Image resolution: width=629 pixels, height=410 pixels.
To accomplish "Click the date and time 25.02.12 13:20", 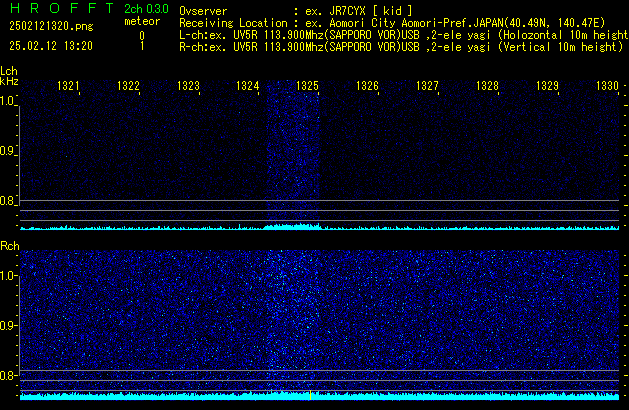I will (51, 46).
